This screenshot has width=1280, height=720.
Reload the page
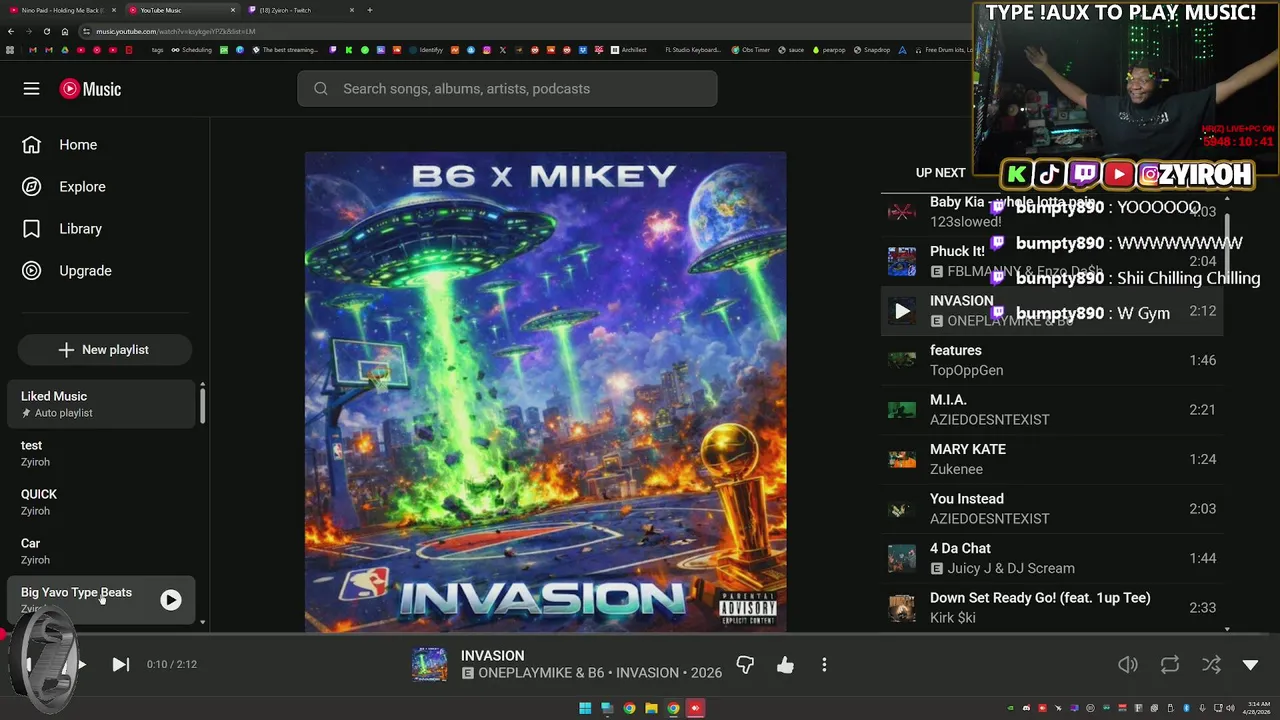point(46,31)
